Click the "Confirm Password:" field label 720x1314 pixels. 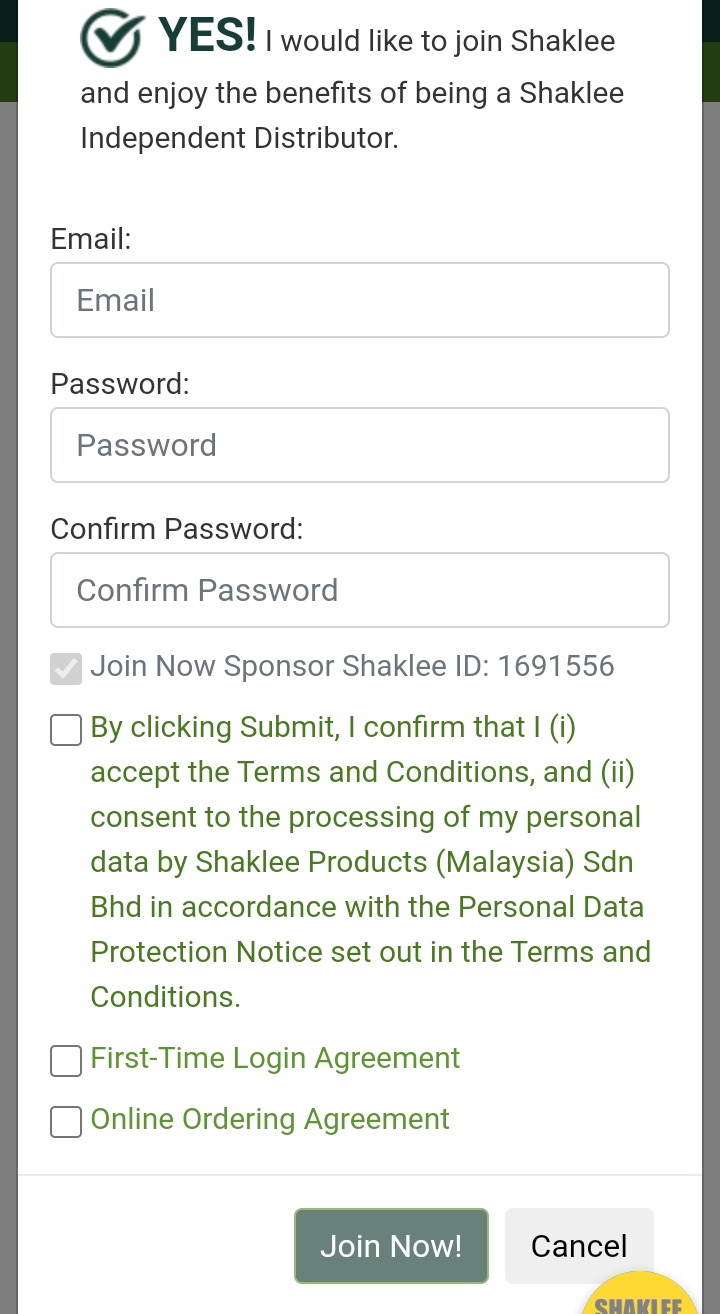[177, 529]
